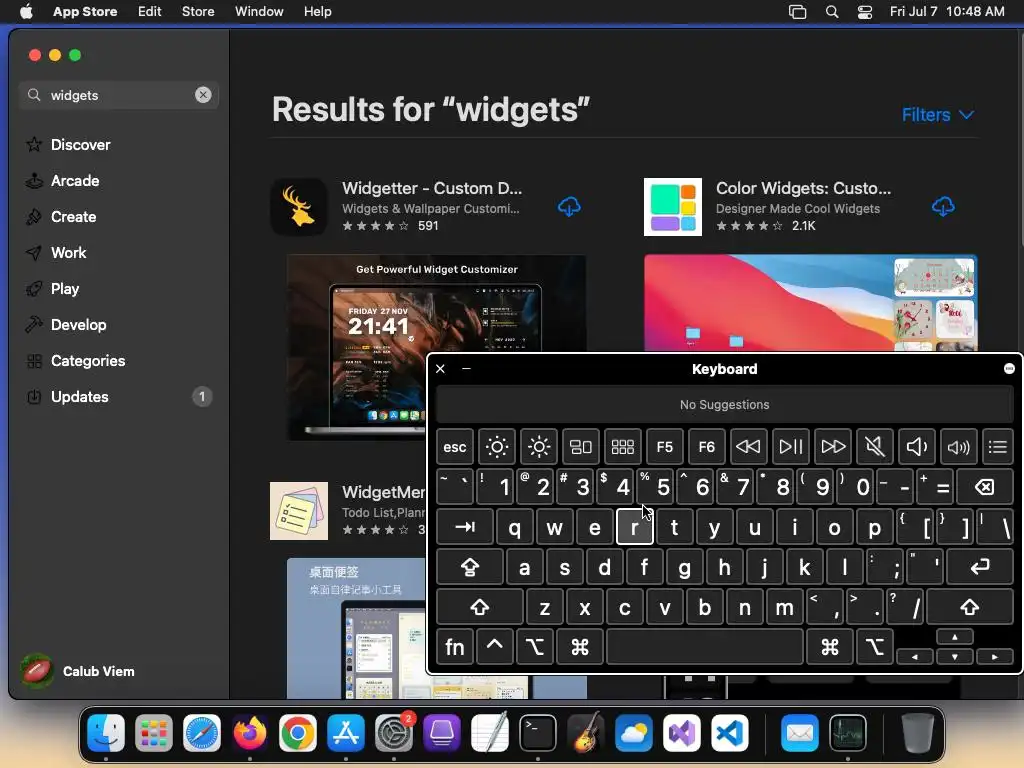Open the Store menu in menu bar
The image size is (1024, 768).
click(x=198, y=11)
